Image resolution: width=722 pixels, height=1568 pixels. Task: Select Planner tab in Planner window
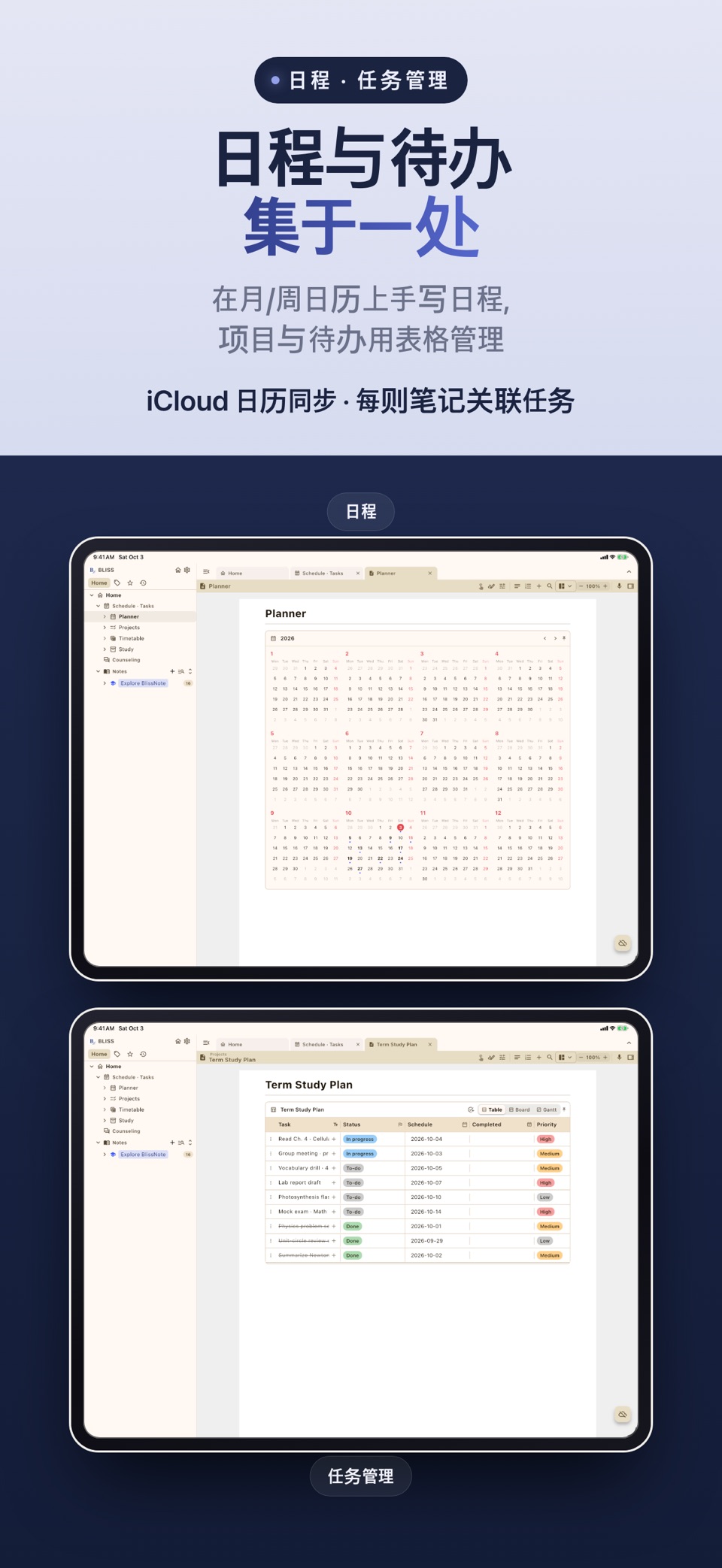coord(401,573)
